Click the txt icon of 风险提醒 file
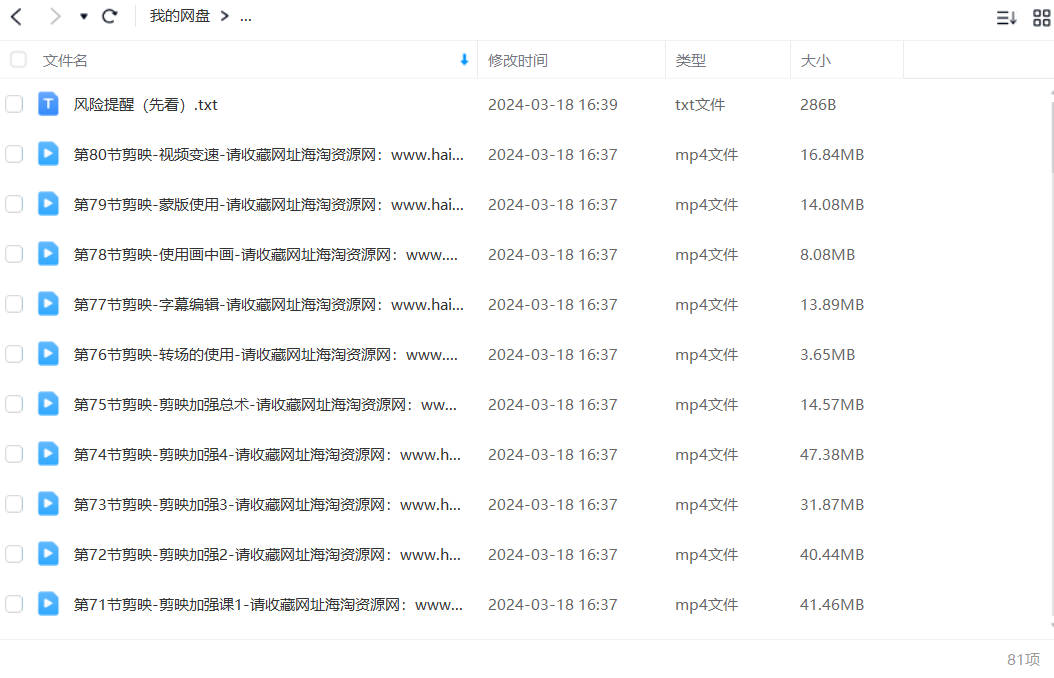Image resolution: width=1054 pixels, height=678 pixels. [48, 104]
